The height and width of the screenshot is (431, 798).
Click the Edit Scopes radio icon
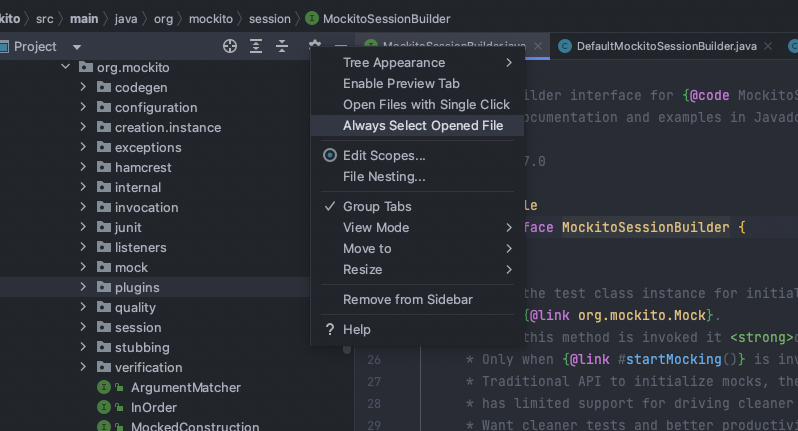(330, 155)
